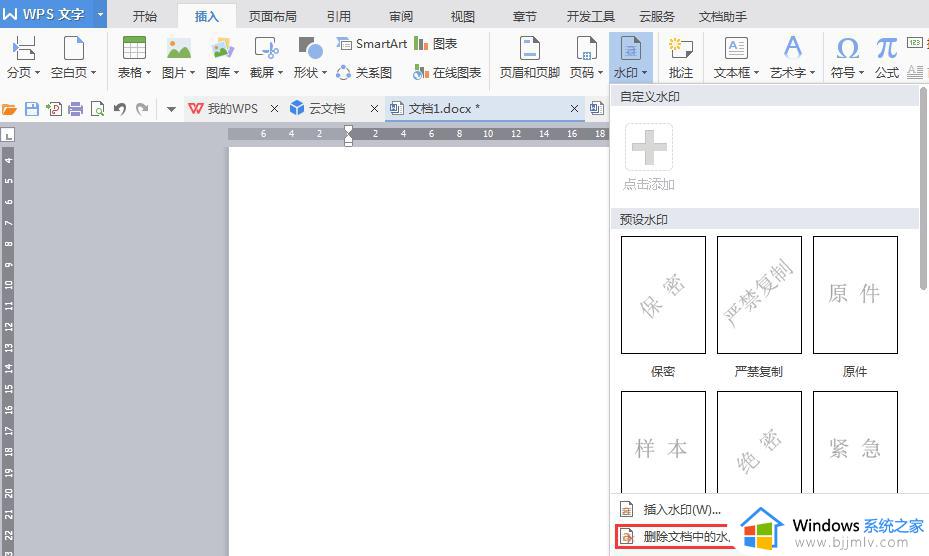Open the 文档助手 ribbon tab
Image resolution: width=929 pixels, height=556 pixels.
click(722, 17)
